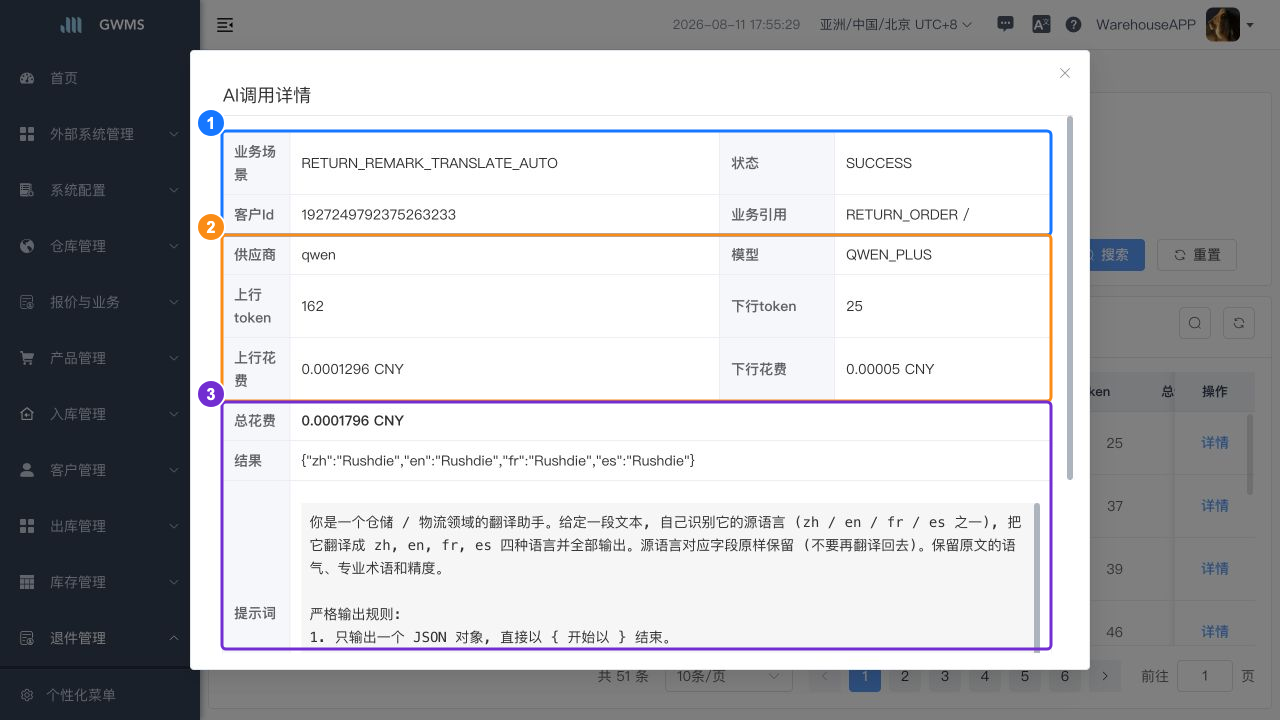Click the 客户Id value 1927249792375263233

point(379,214)
